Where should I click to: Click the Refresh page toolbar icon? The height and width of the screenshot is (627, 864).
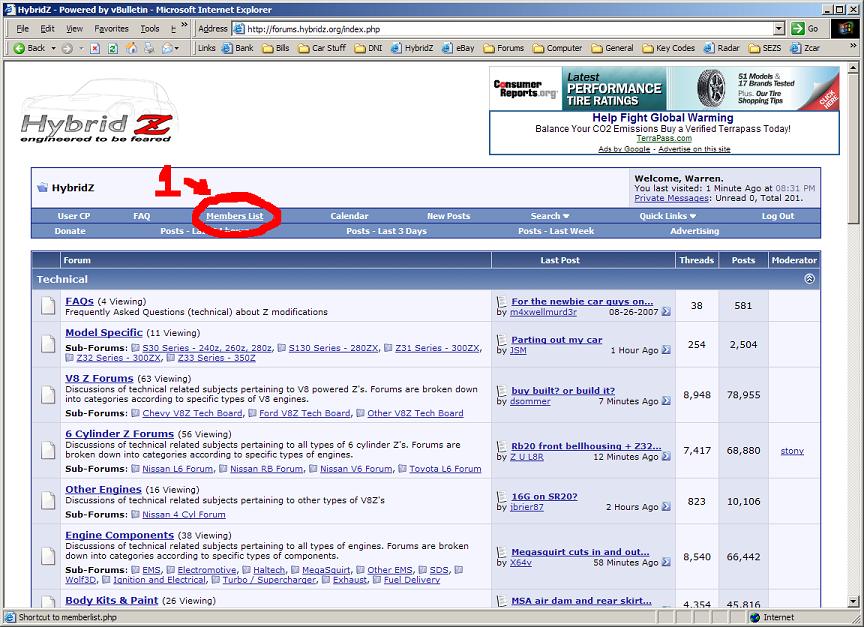113,48
